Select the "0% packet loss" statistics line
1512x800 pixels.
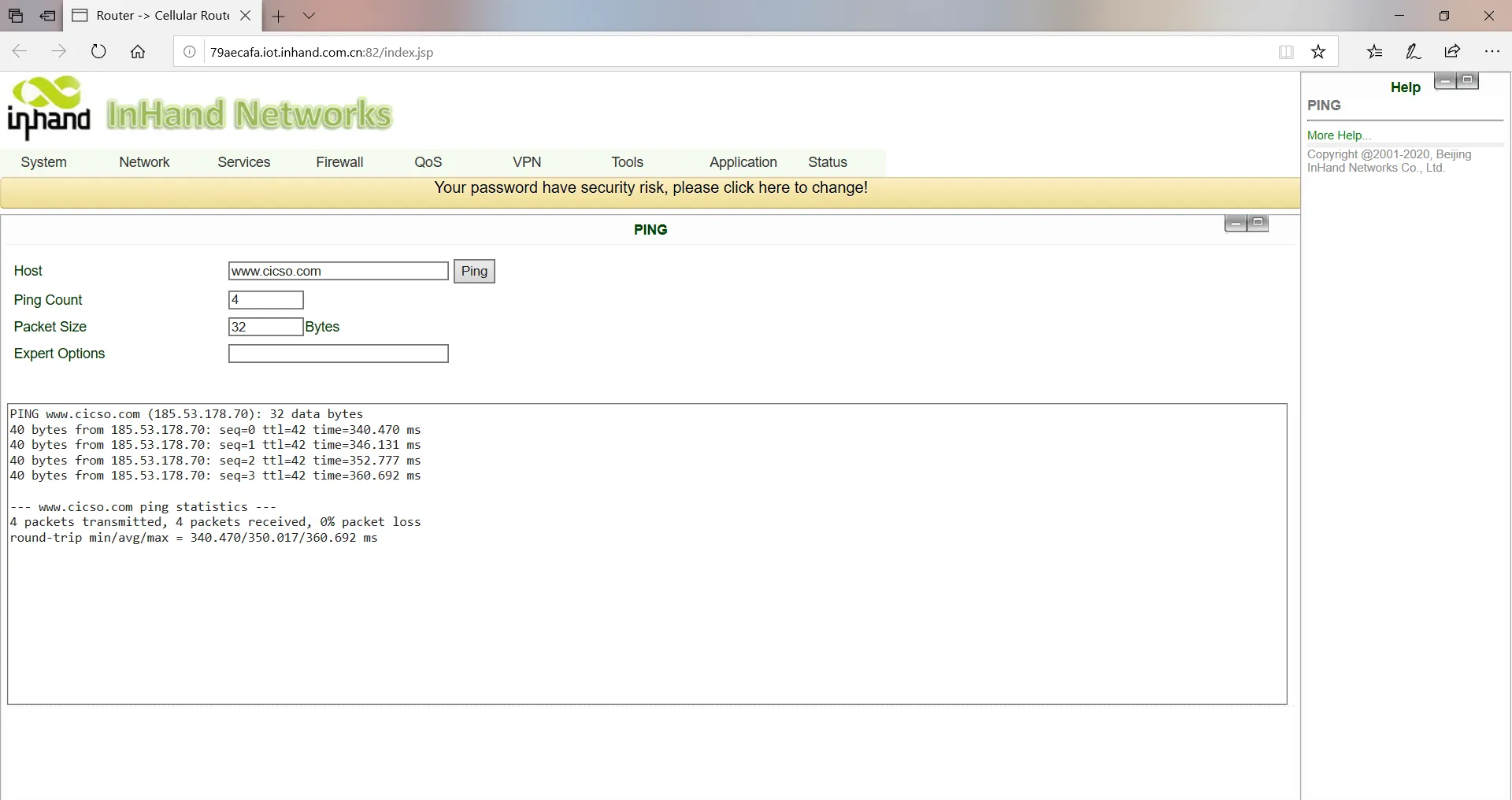click(215, 522)
